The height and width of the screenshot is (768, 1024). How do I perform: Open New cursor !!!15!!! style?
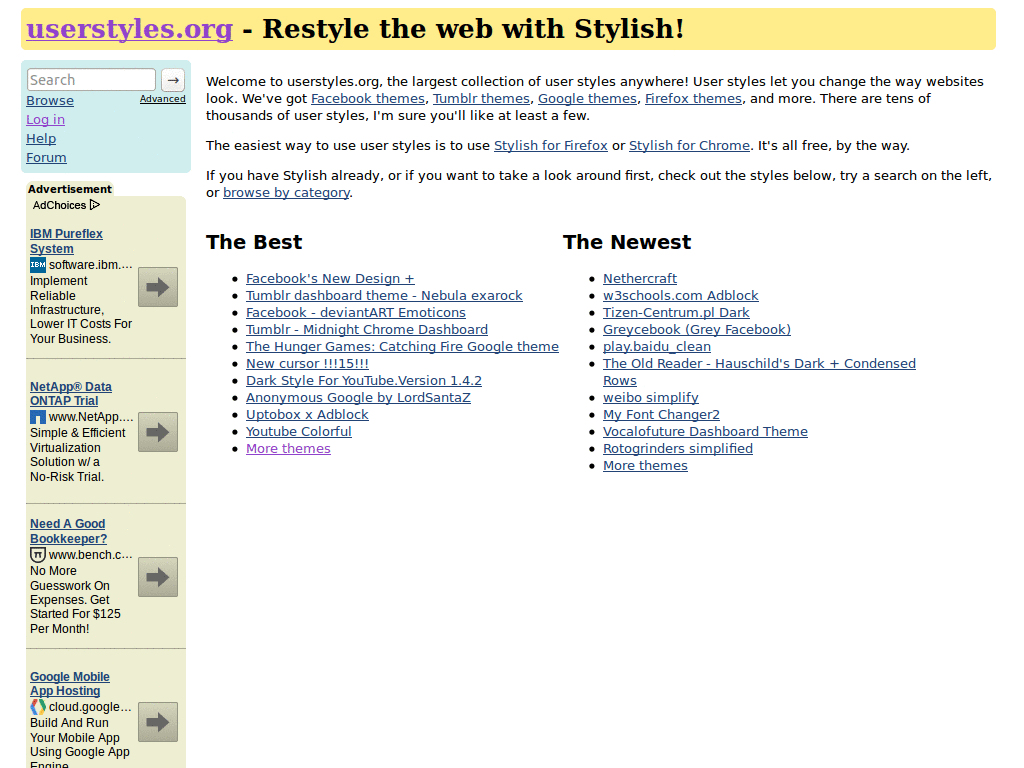[x=307, y=364]
